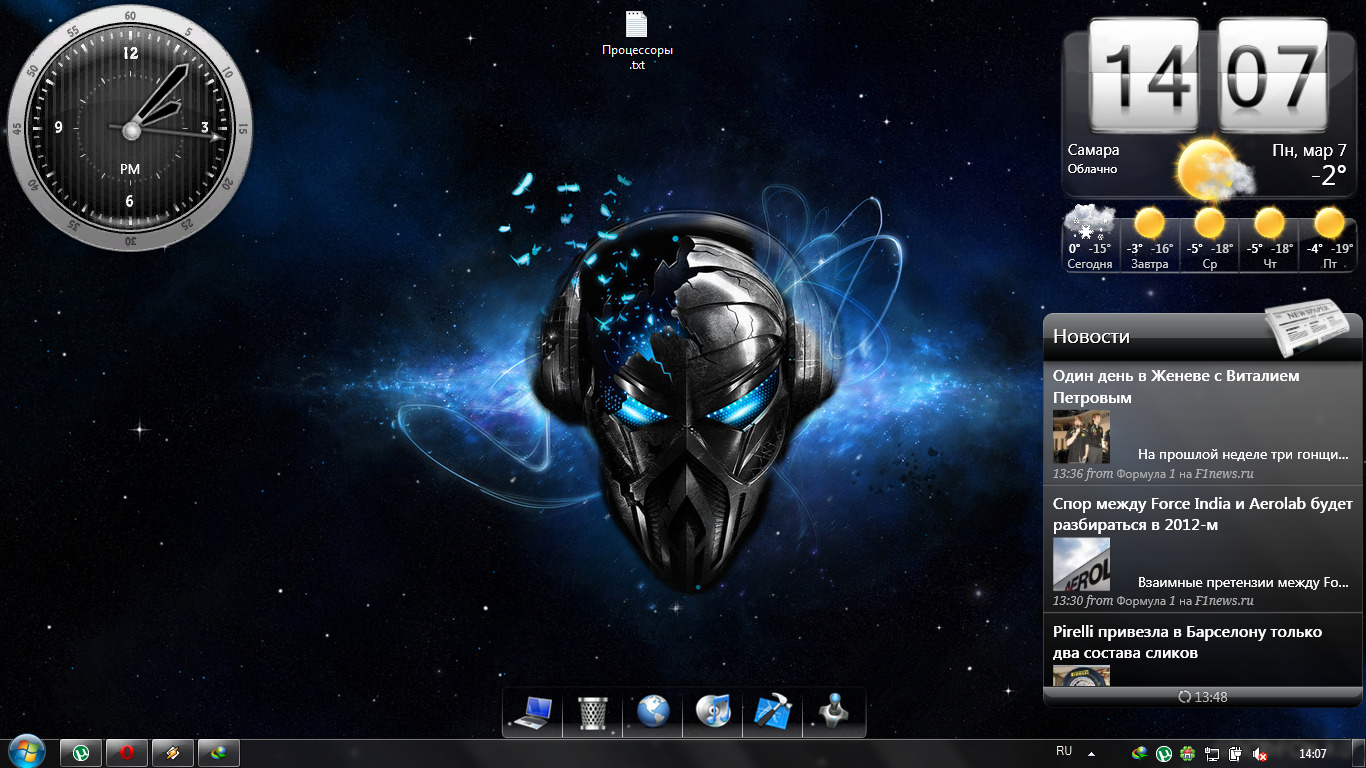The image size is (1366, 768).
Task: Open the network status tray icon
Action: [x=1212, y=754]
